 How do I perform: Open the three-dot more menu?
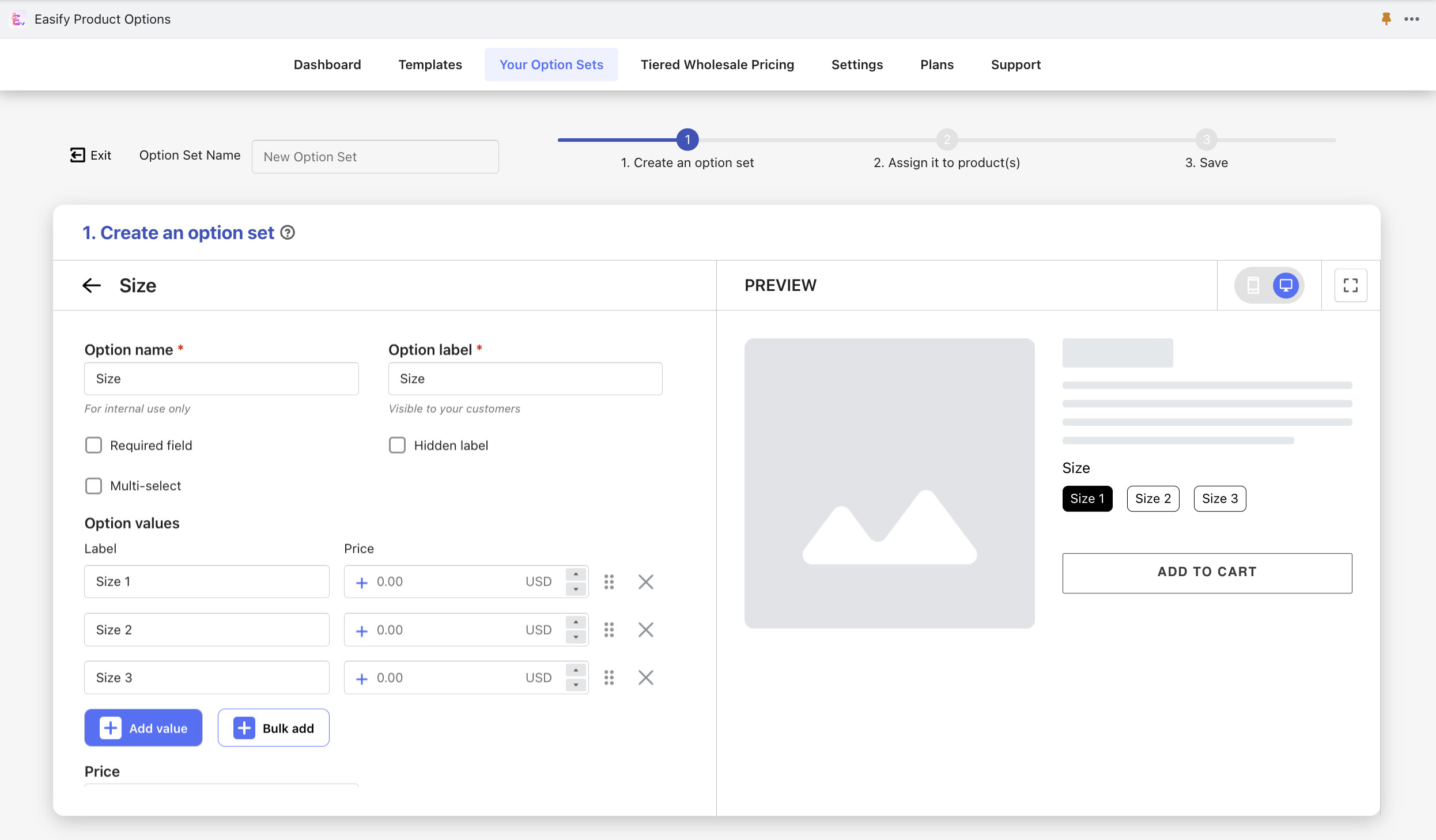coord(1411,19)
